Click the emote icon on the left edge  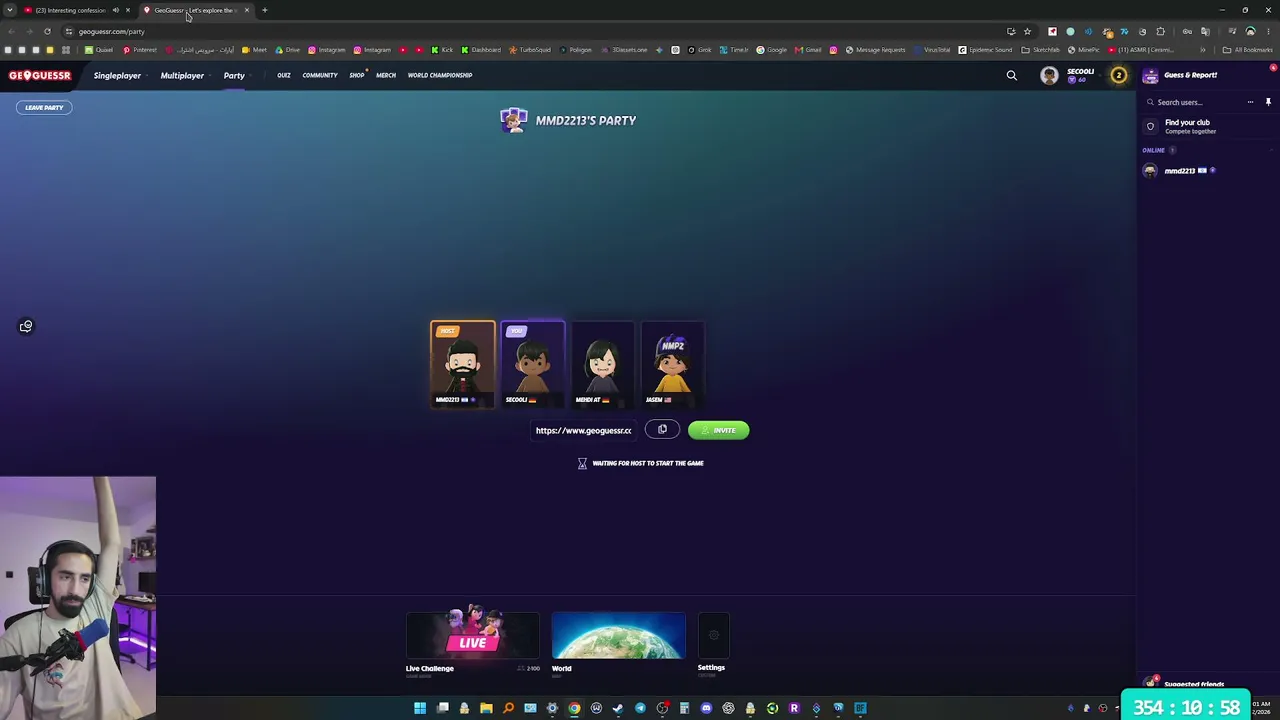click(26, 326)
